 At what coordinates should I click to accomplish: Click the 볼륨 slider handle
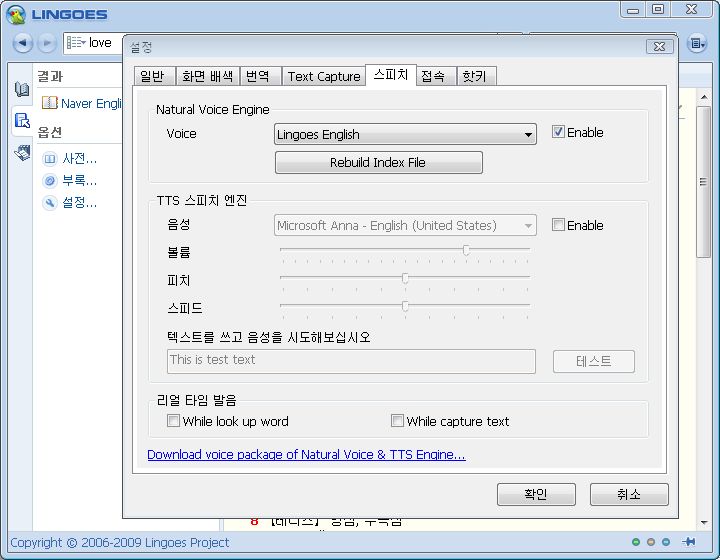466,250
